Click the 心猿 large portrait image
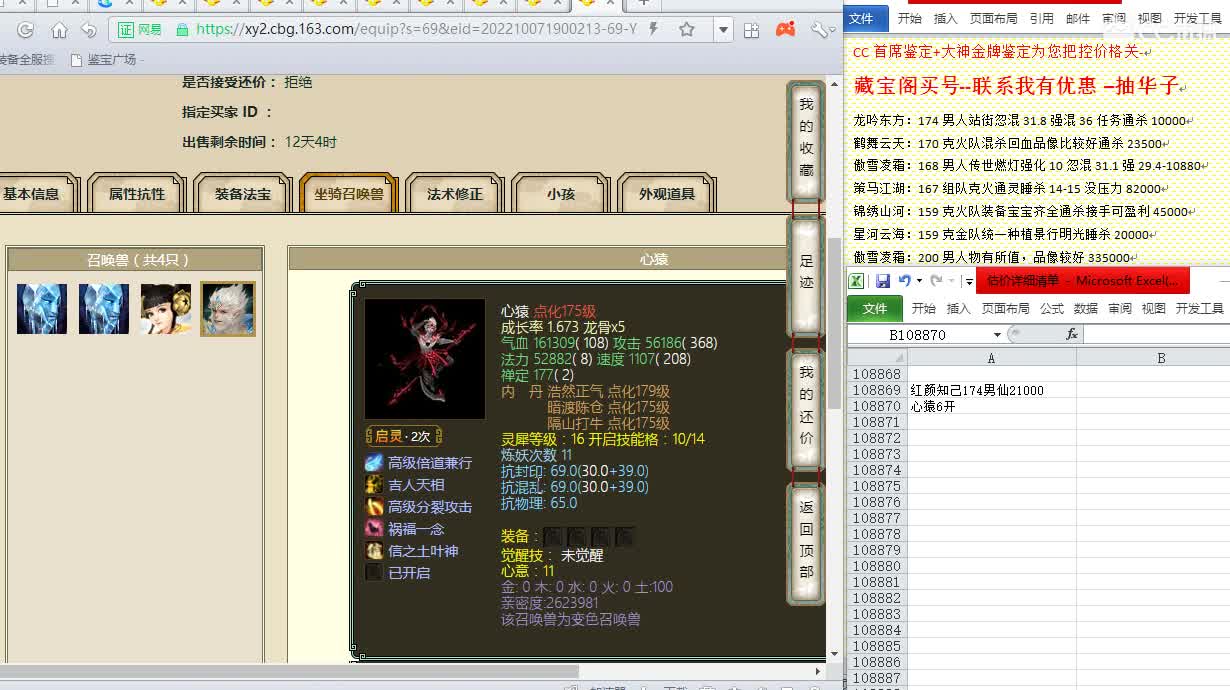 [425, 359]
